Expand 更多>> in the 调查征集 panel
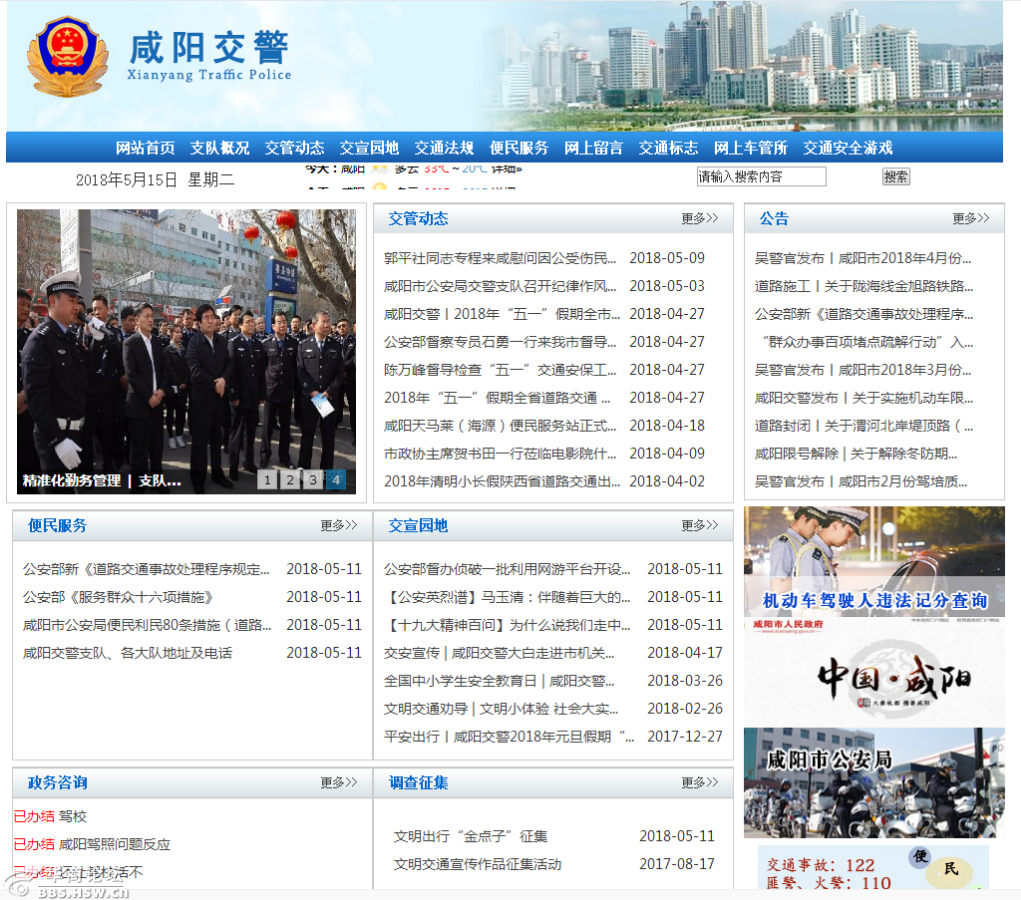The height and width of the screenshot is (900, 1021). (x=699, y=782)
